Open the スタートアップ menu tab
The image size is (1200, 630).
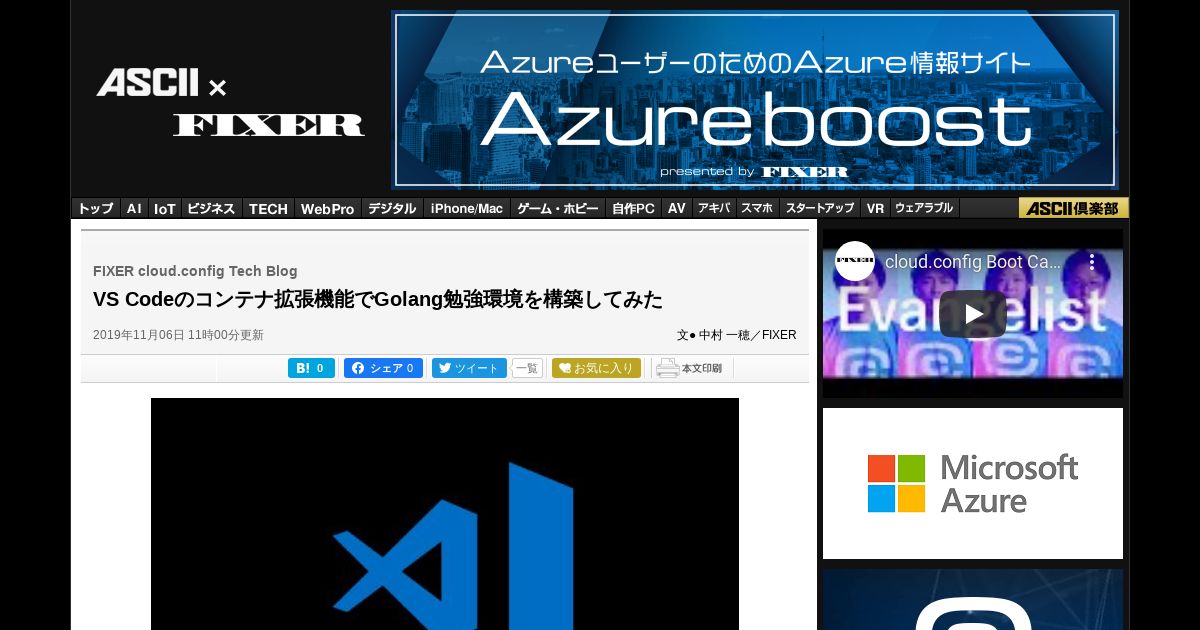(820, 208)
